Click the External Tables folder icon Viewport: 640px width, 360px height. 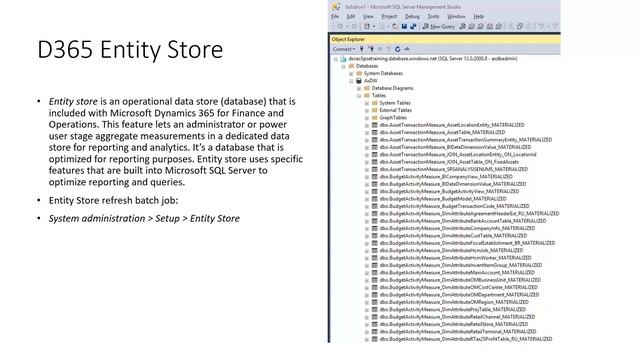[x=375, y=110]
